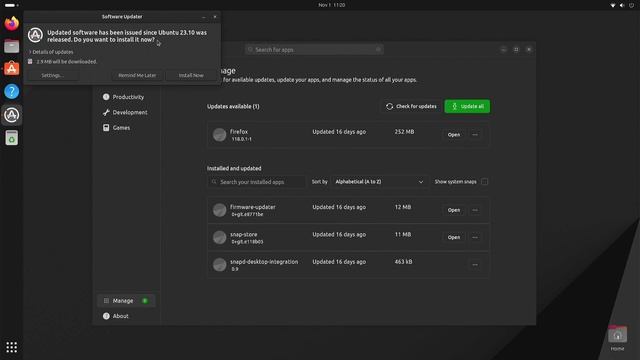Click the firmware-updater app icon

219,210
